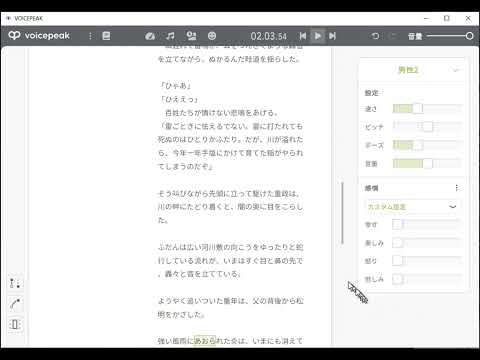Jump to start with skip-back button
Image resolution: width=480 pixels, height=360 pixels.
[x=303, y=36]
